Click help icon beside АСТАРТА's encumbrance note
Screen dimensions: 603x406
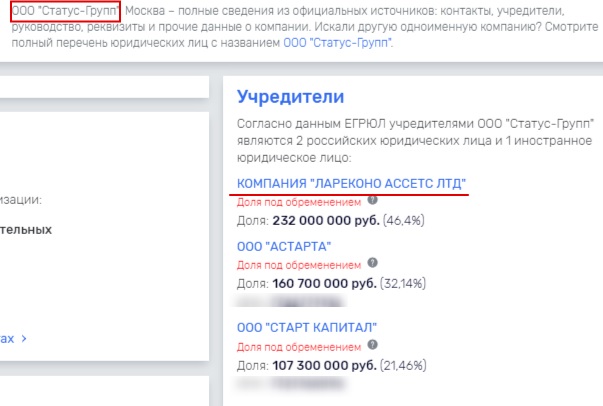pos(372,263)
